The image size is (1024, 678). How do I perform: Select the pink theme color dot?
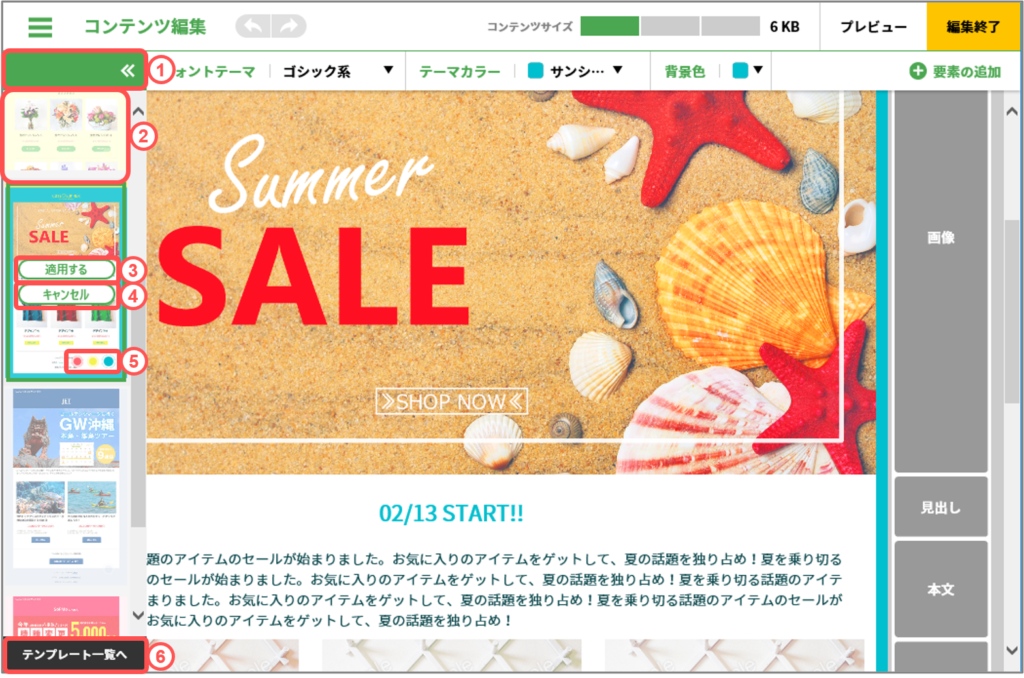[x=78, y=361]
